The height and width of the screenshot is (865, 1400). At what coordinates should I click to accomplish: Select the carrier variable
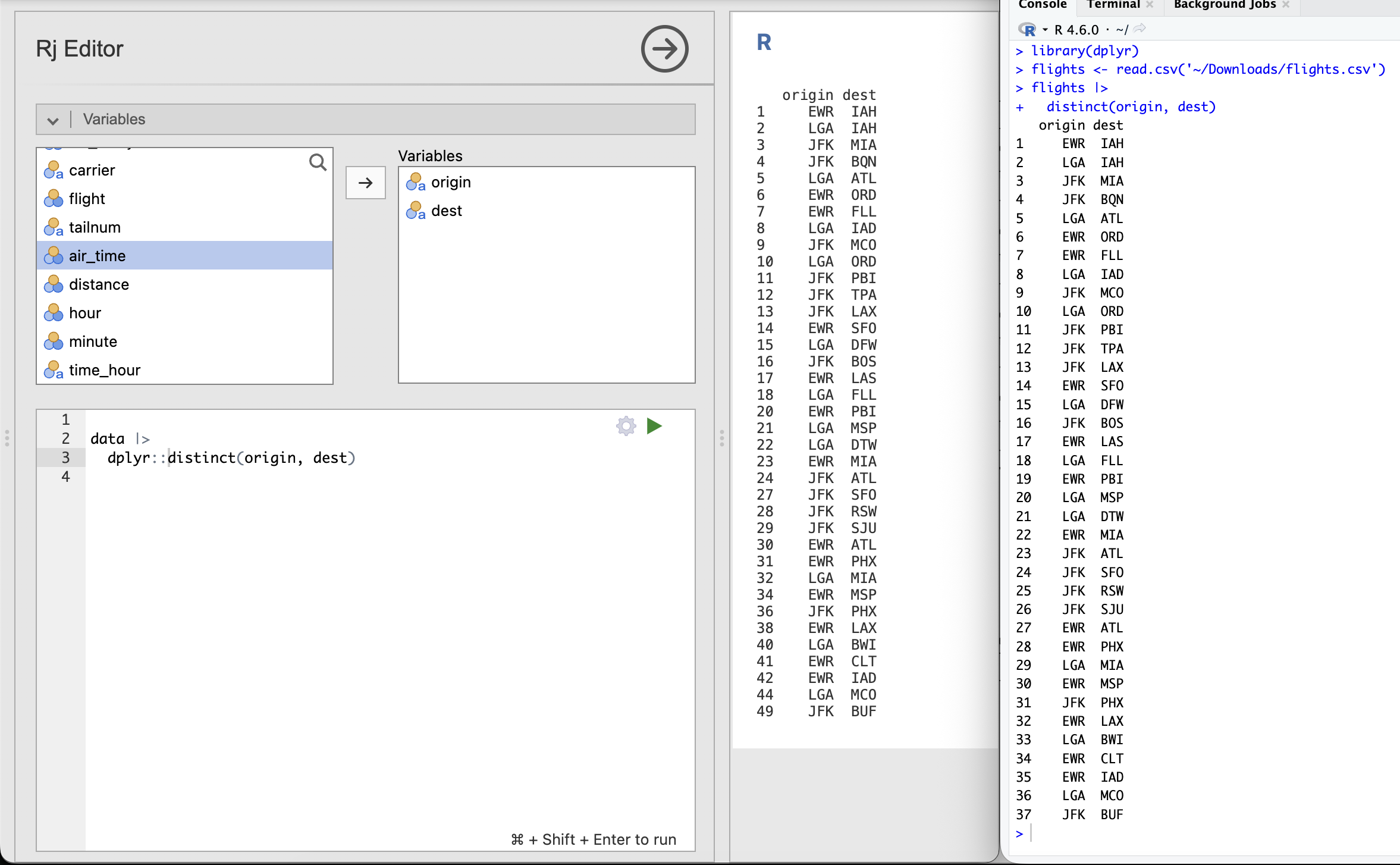pos(184,170)
